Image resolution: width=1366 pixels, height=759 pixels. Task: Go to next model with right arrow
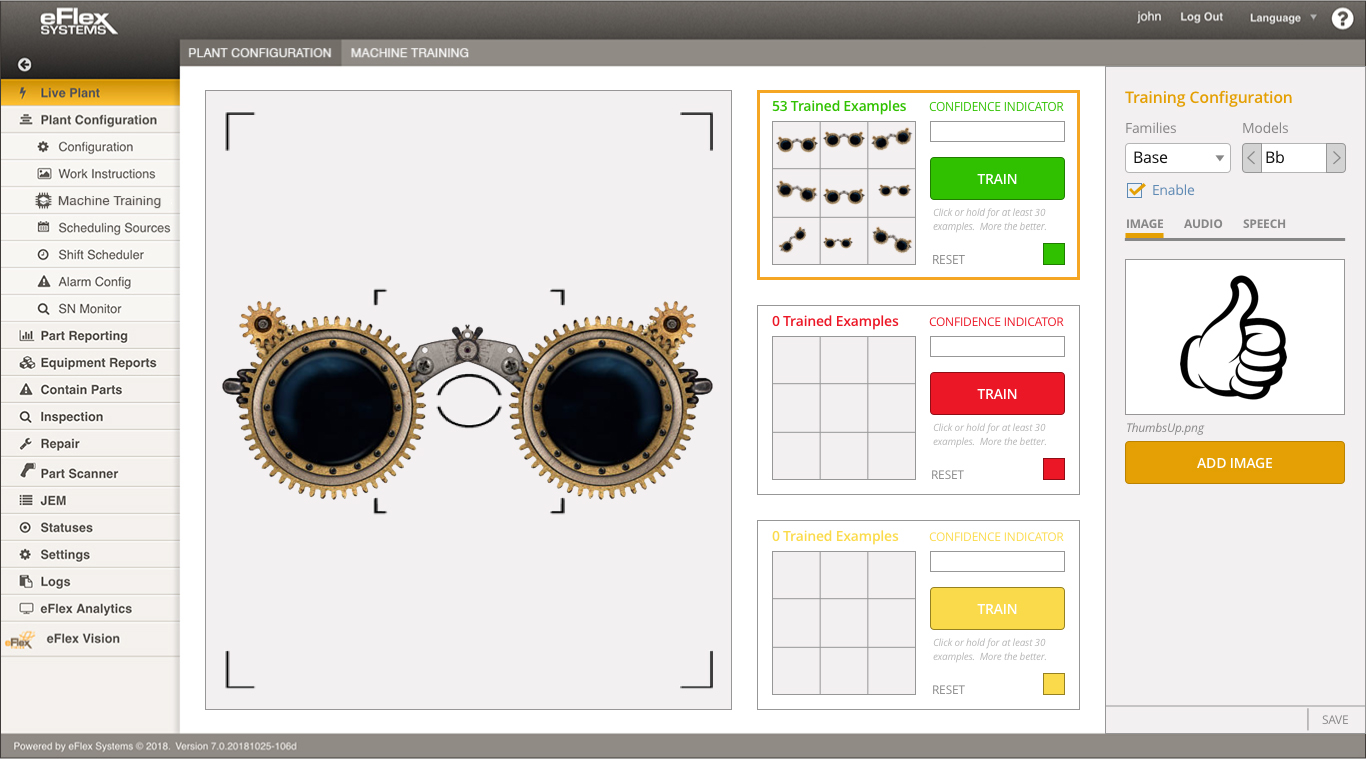point(1335,158)
